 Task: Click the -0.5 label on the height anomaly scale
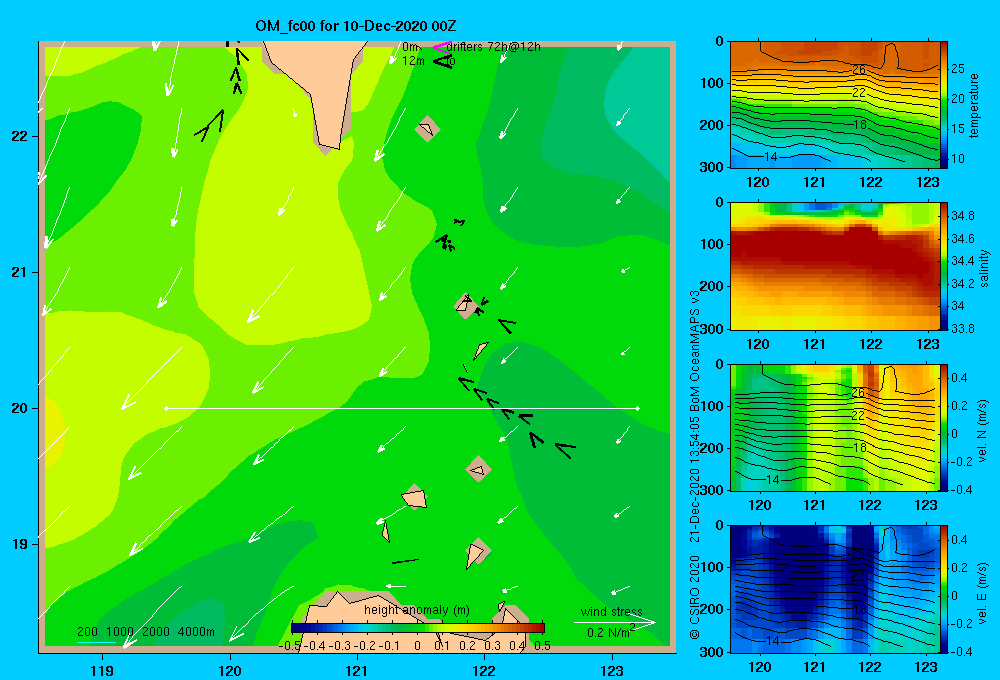pos(290,645)
